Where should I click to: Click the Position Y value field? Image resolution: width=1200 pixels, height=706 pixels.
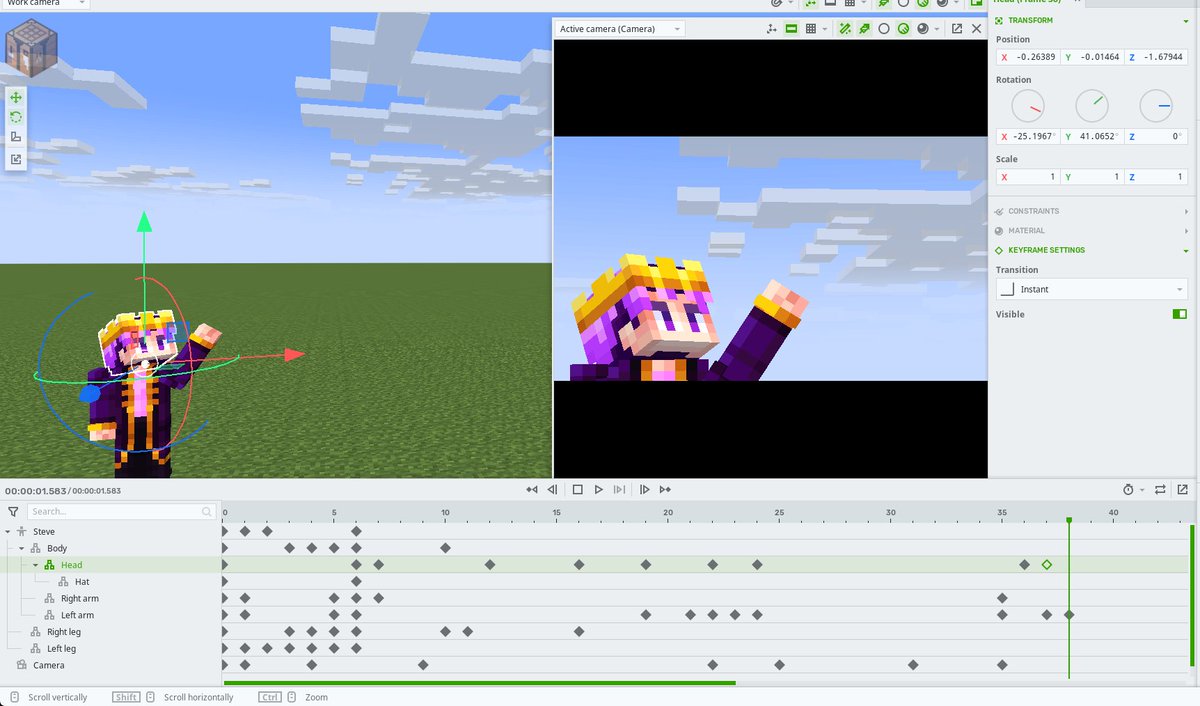pos(1091,57)
